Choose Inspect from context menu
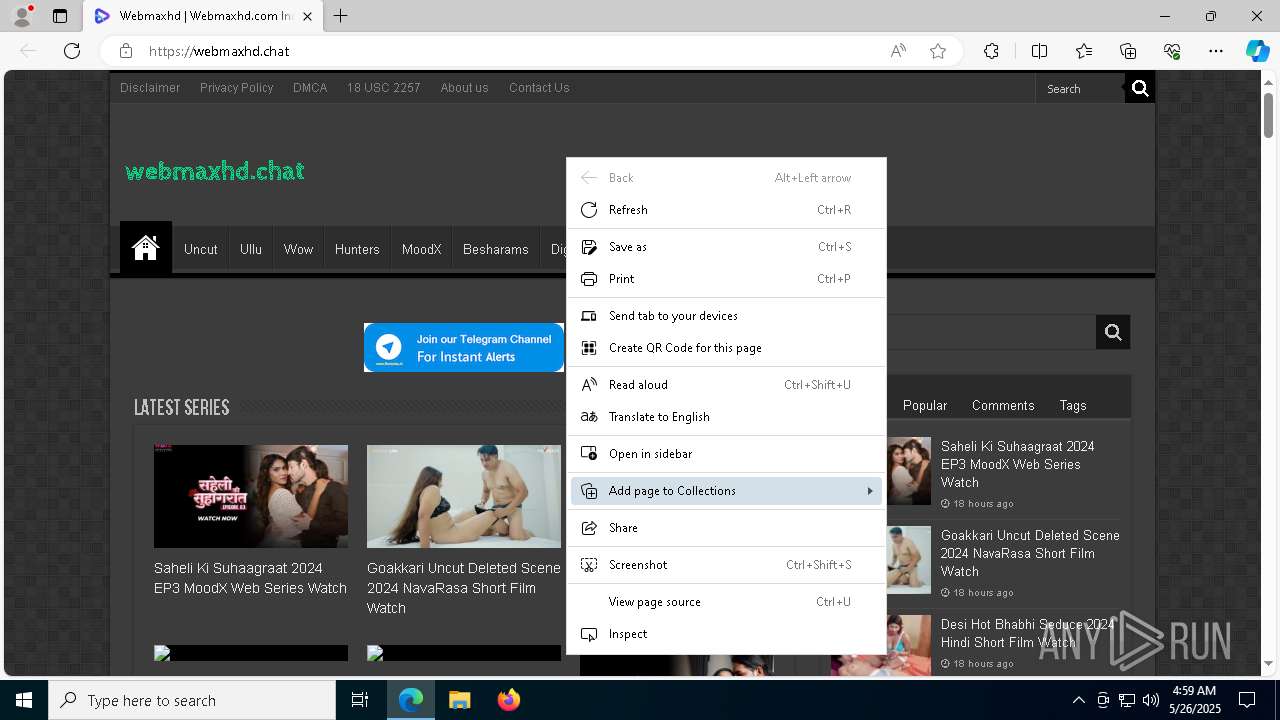Screen dimensions: 1280x720 pyautogui.click(x=726, y=634)
